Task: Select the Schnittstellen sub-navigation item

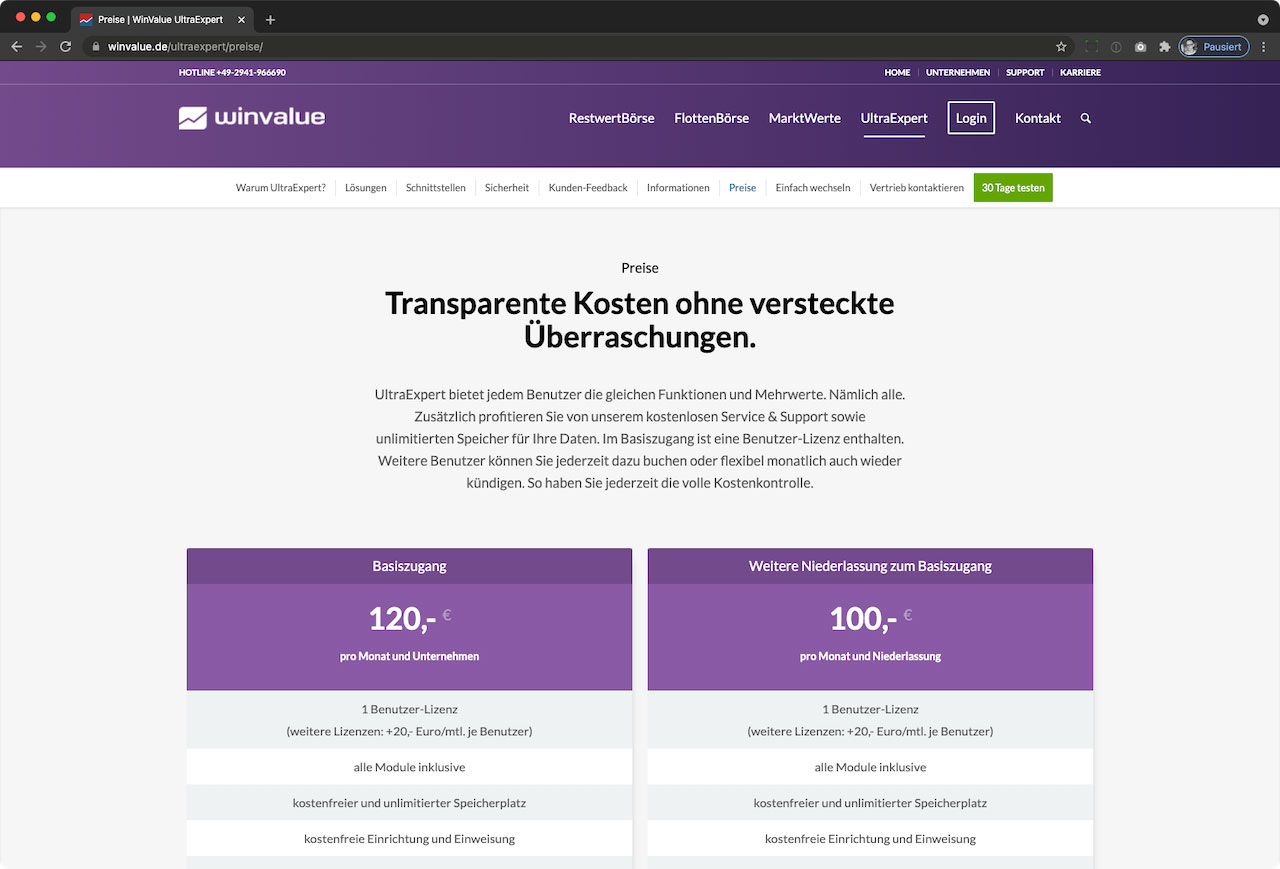Action: (435, 188)
